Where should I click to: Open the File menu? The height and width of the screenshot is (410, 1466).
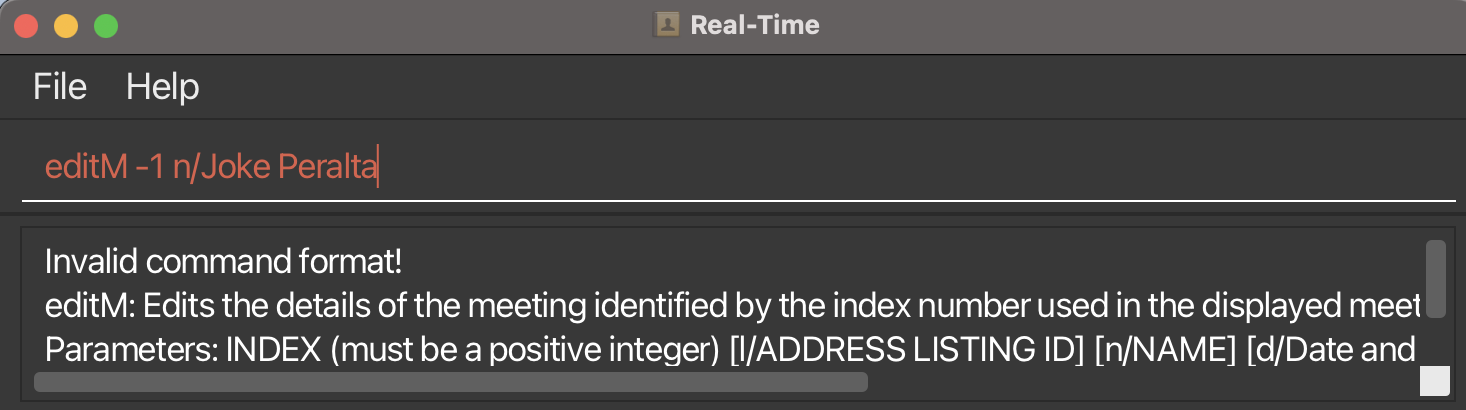click(x=60, y=87)
